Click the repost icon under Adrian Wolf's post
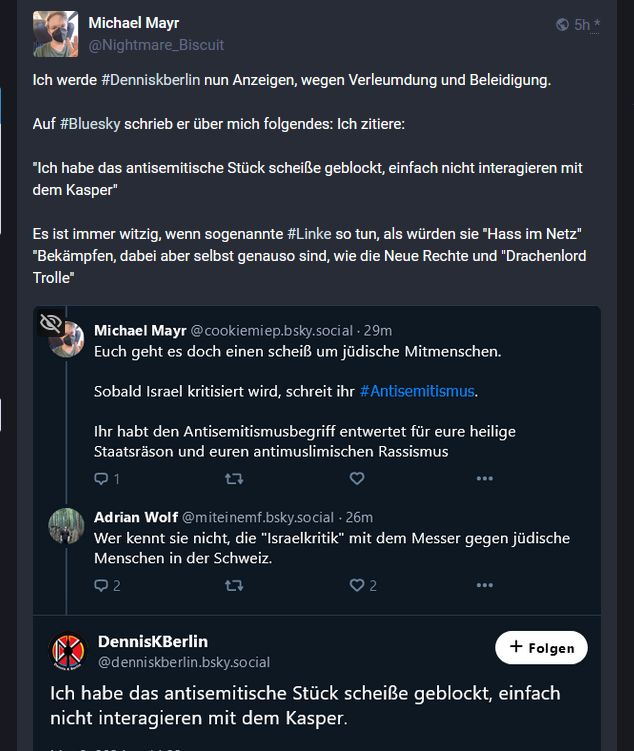634x751 pixels. 234,585
